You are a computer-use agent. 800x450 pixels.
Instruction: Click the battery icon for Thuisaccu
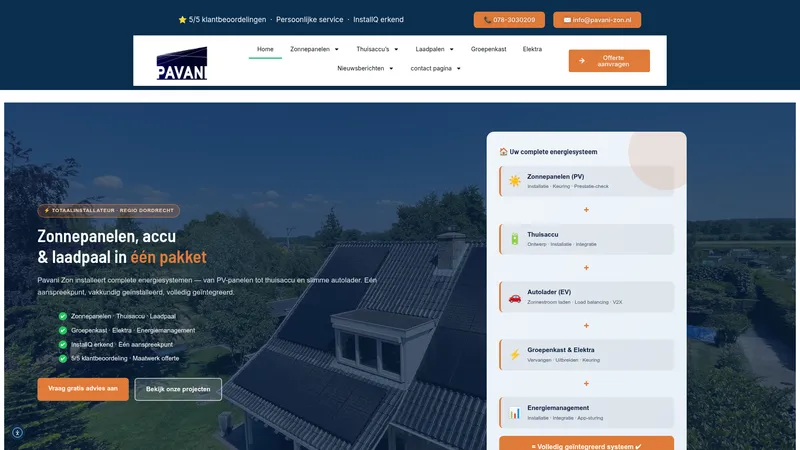point(514,239)
